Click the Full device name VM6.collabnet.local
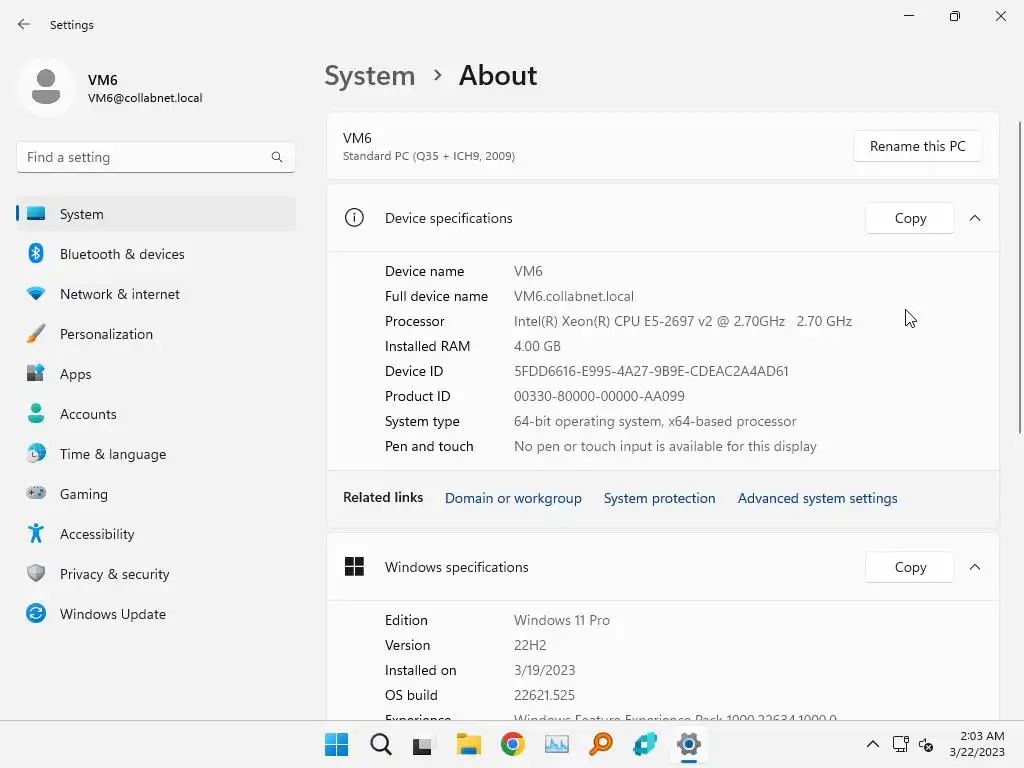The height and width of the screenshot is (768, 1024). [x=573, y=296]
